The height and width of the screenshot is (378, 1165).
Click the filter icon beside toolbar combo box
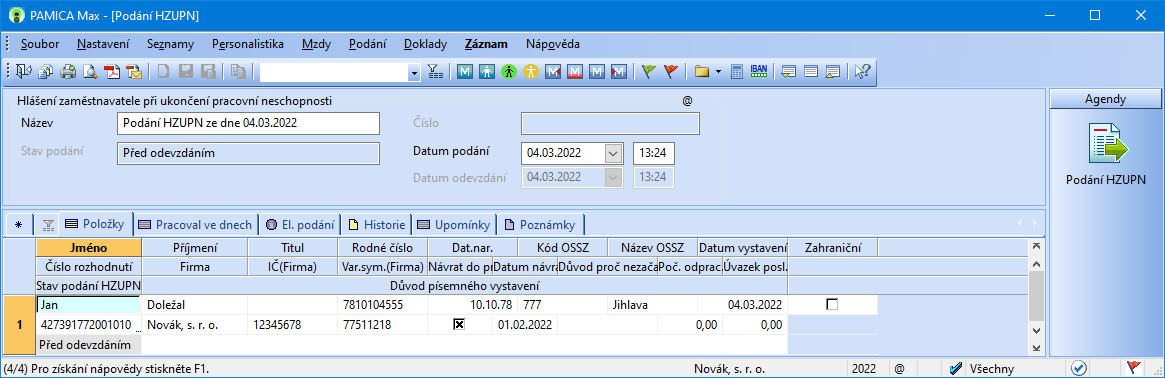[435, 71]
